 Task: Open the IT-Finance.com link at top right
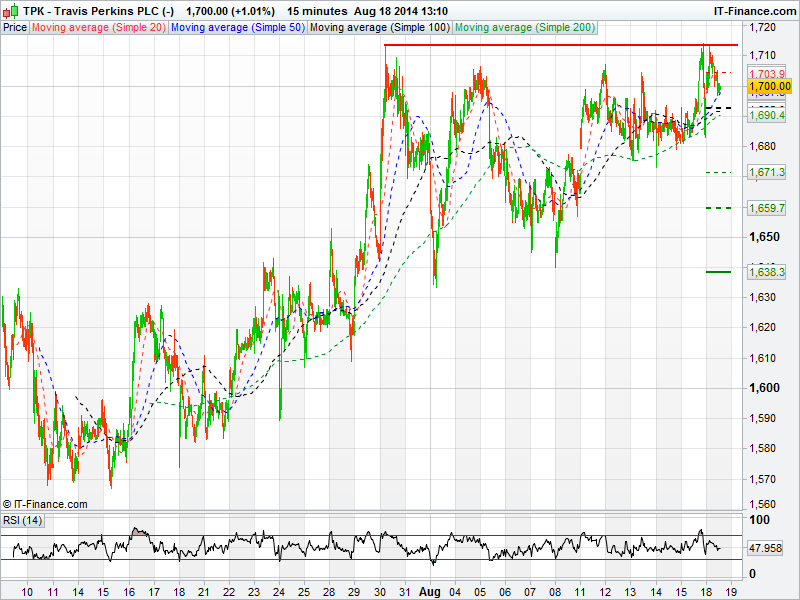click(753, 10)
